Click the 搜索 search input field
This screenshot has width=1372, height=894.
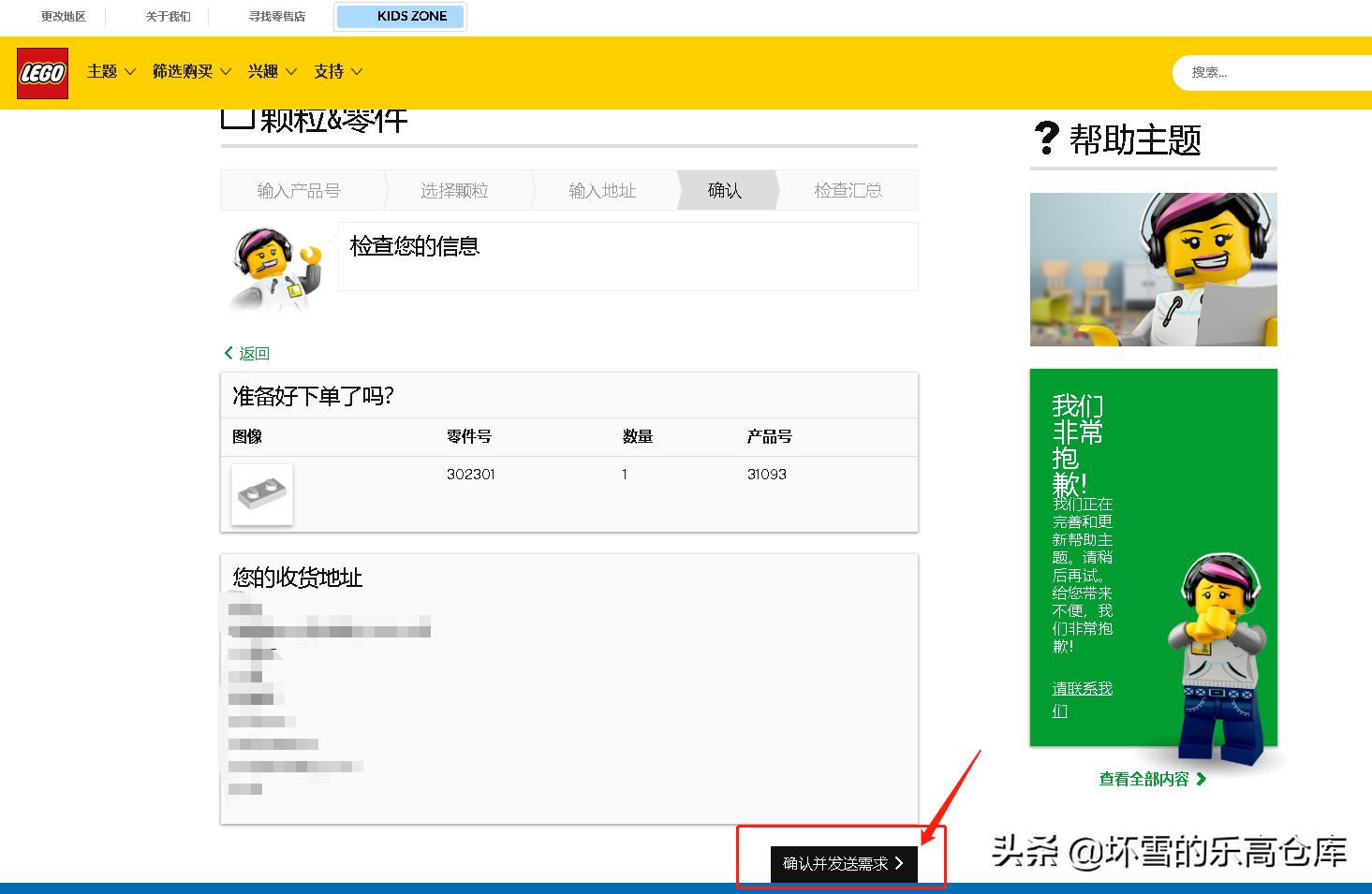(1274, 72)
